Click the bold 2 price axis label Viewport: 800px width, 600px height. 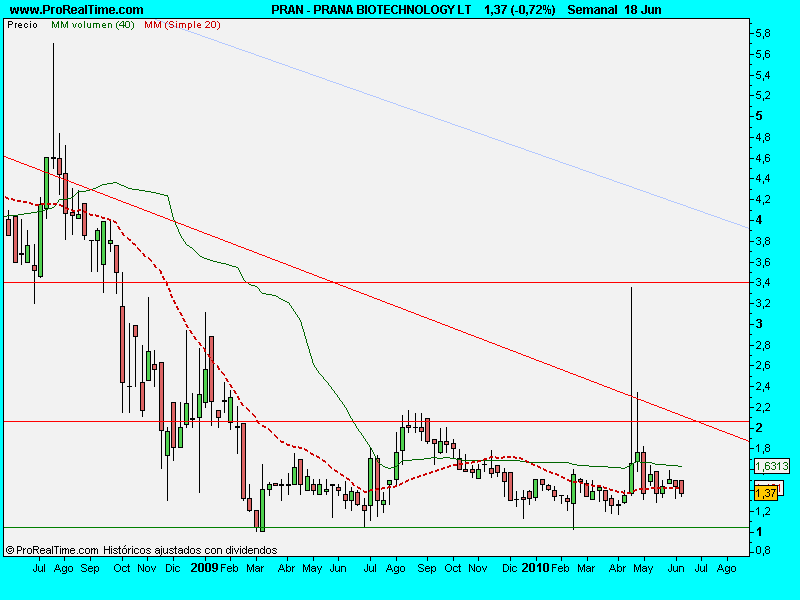click(x=759, y=428)
